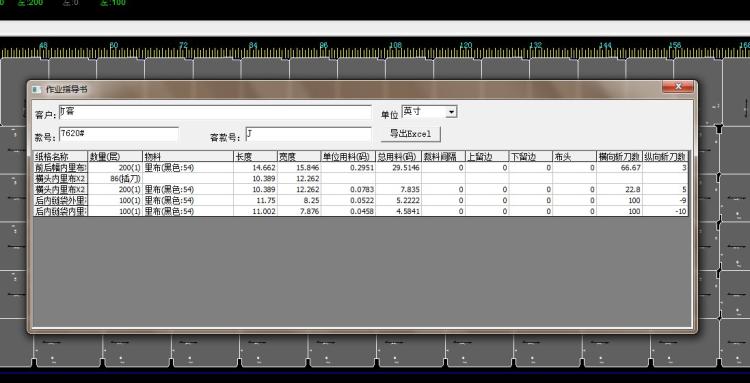750x383 pixels.
Task: Click the 单位用料(码) column header
Action: point(348,156)
